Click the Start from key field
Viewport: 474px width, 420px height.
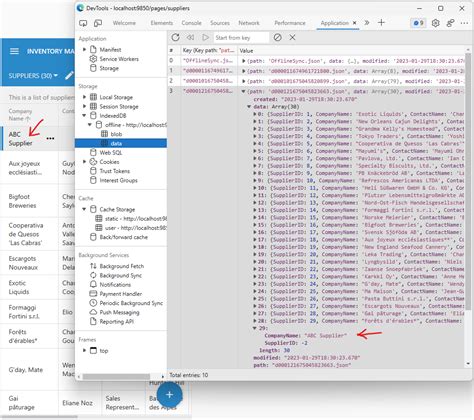click(x=241, y=38)
